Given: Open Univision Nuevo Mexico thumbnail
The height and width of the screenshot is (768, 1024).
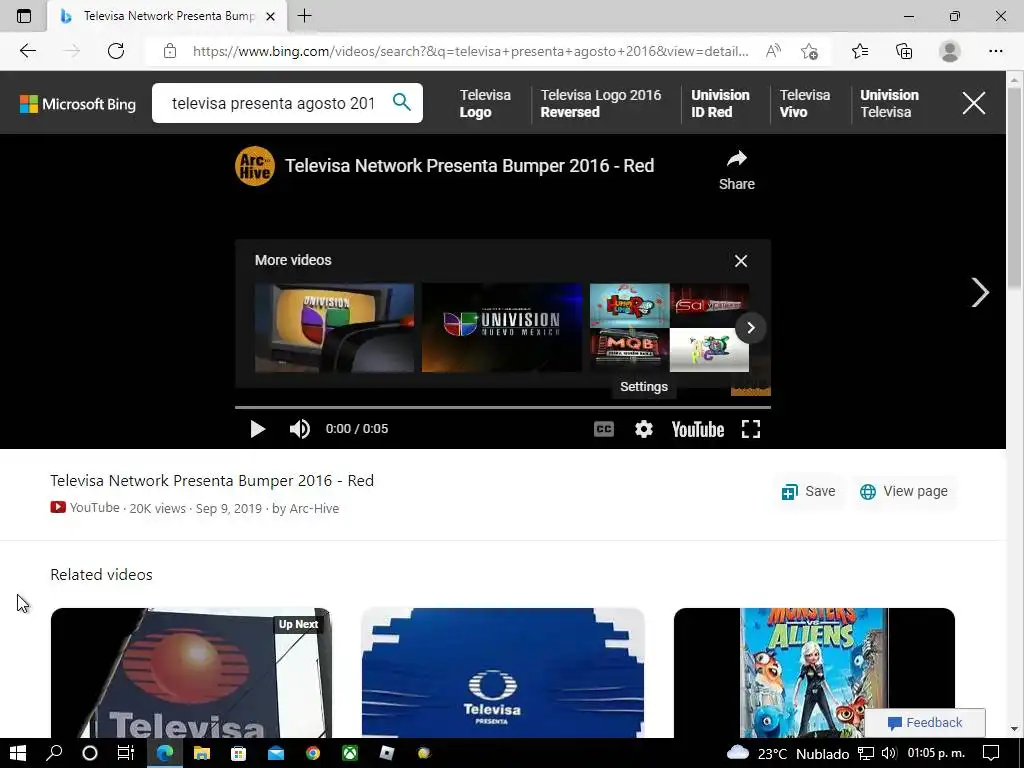Looking at the screenshot, I should click(502, 328).
